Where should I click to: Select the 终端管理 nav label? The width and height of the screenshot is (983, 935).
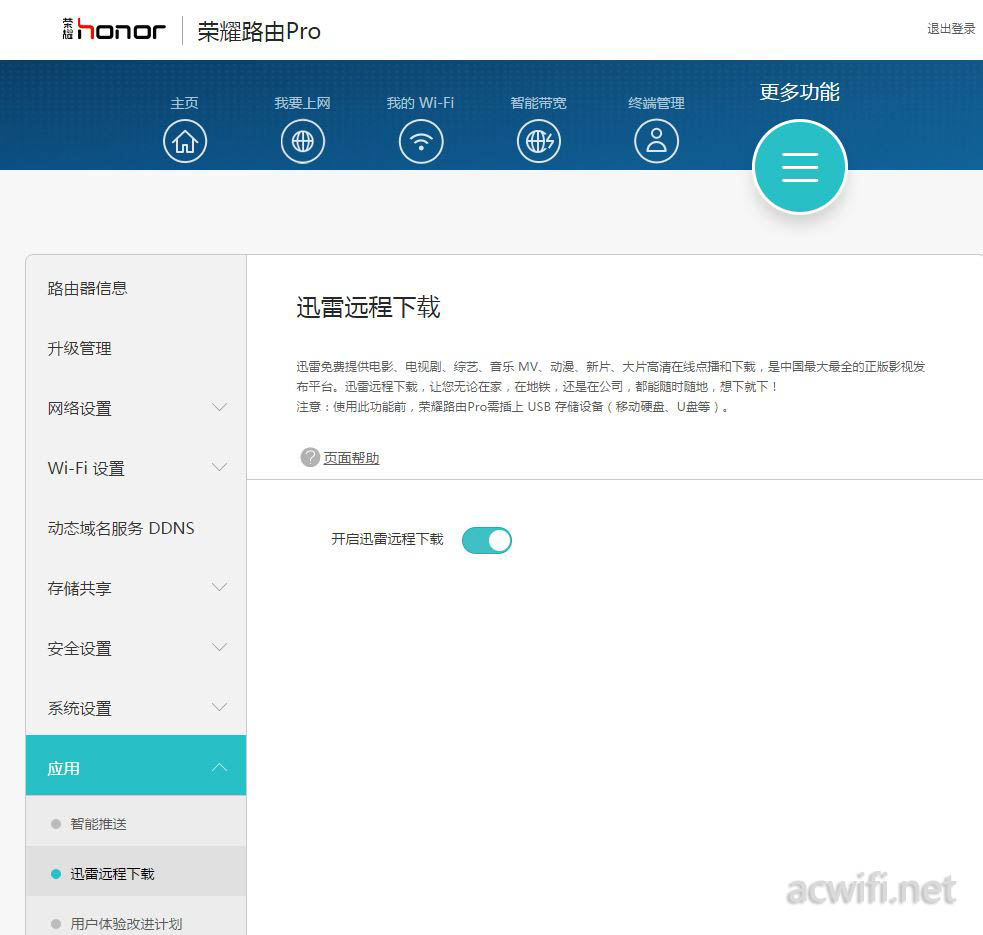(x=656, y=103)
